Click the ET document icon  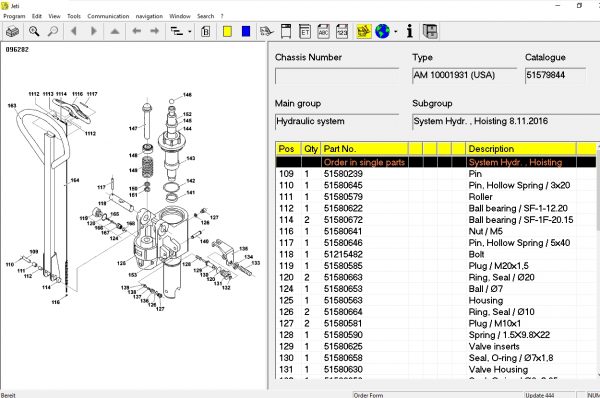click(305, 31)
